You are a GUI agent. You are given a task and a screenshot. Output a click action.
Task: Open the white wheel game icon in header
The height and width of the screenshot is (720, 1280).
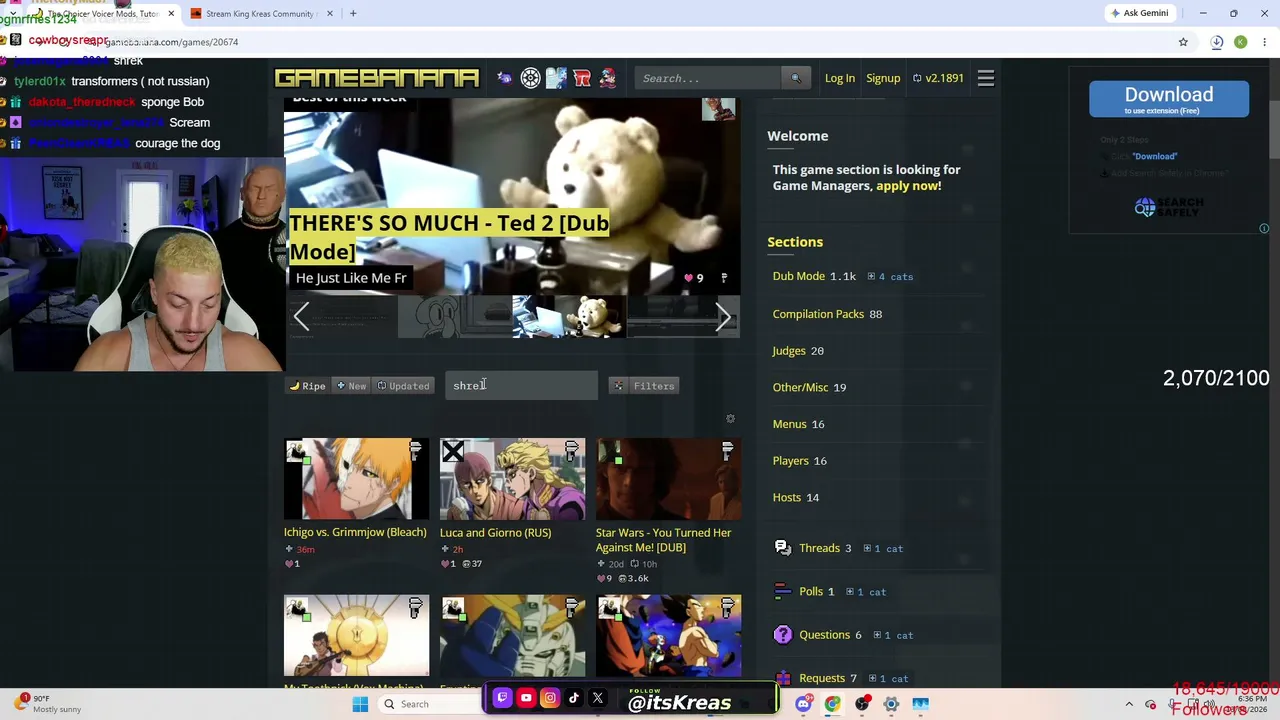tap(531, 78)
